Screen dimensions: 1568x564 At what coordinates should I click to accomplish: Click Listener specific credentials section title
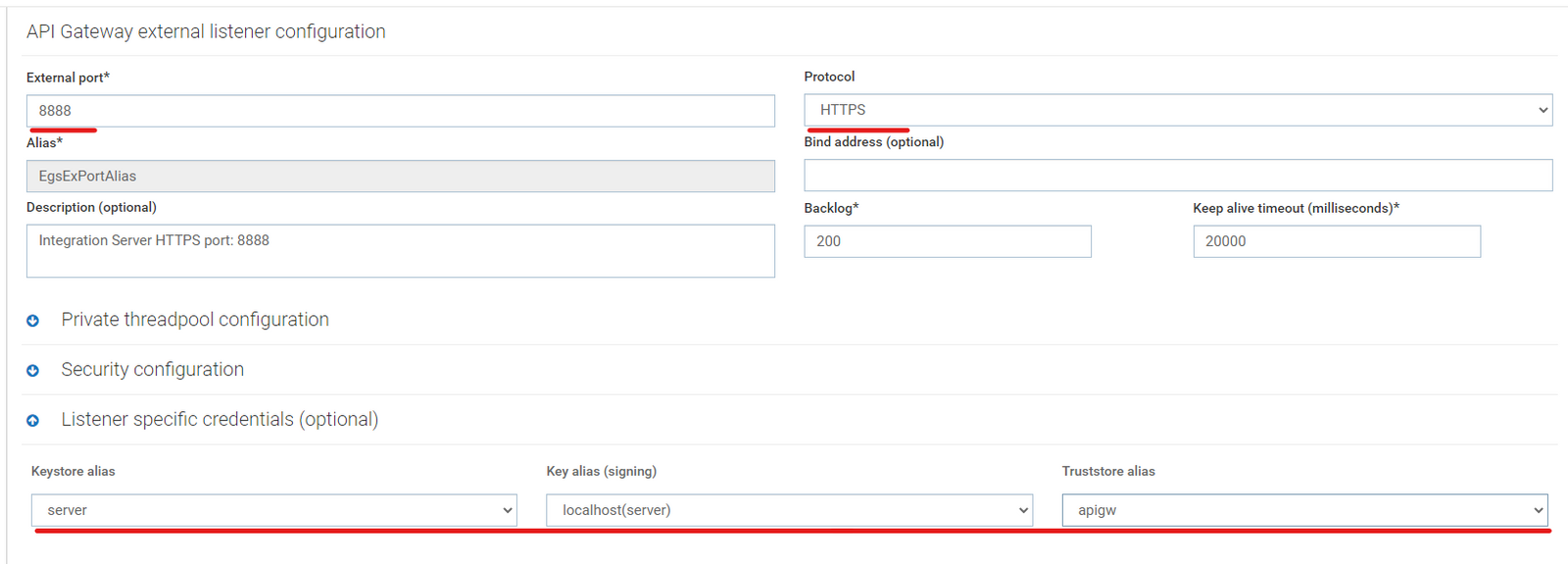click(220, 420)
